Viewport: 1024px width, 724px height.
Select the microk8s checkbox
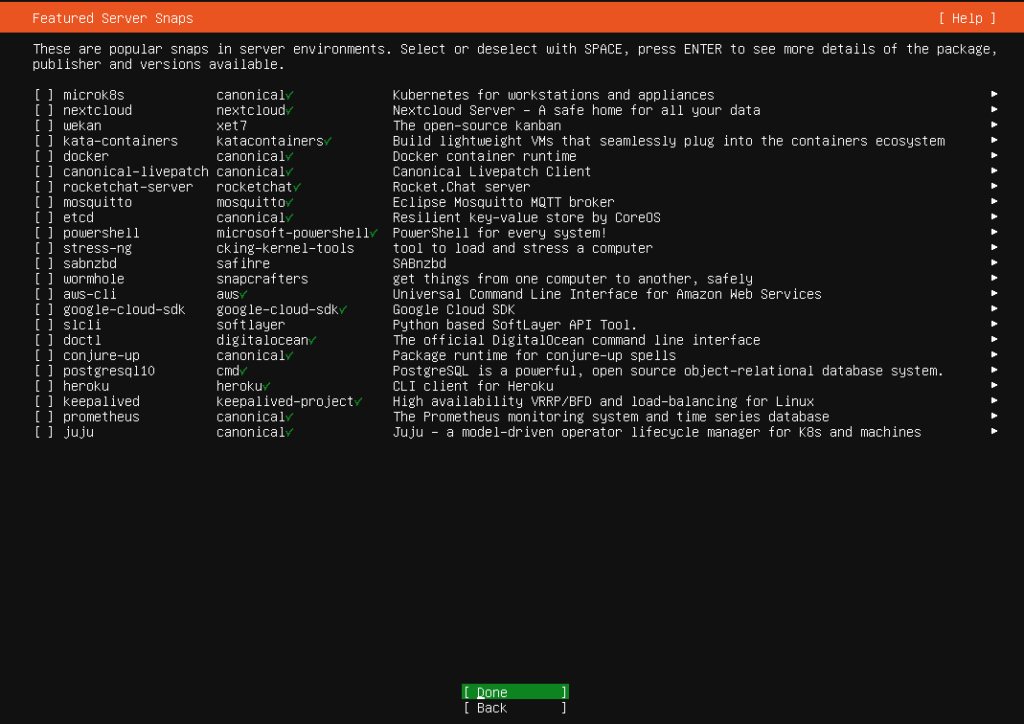44,95
